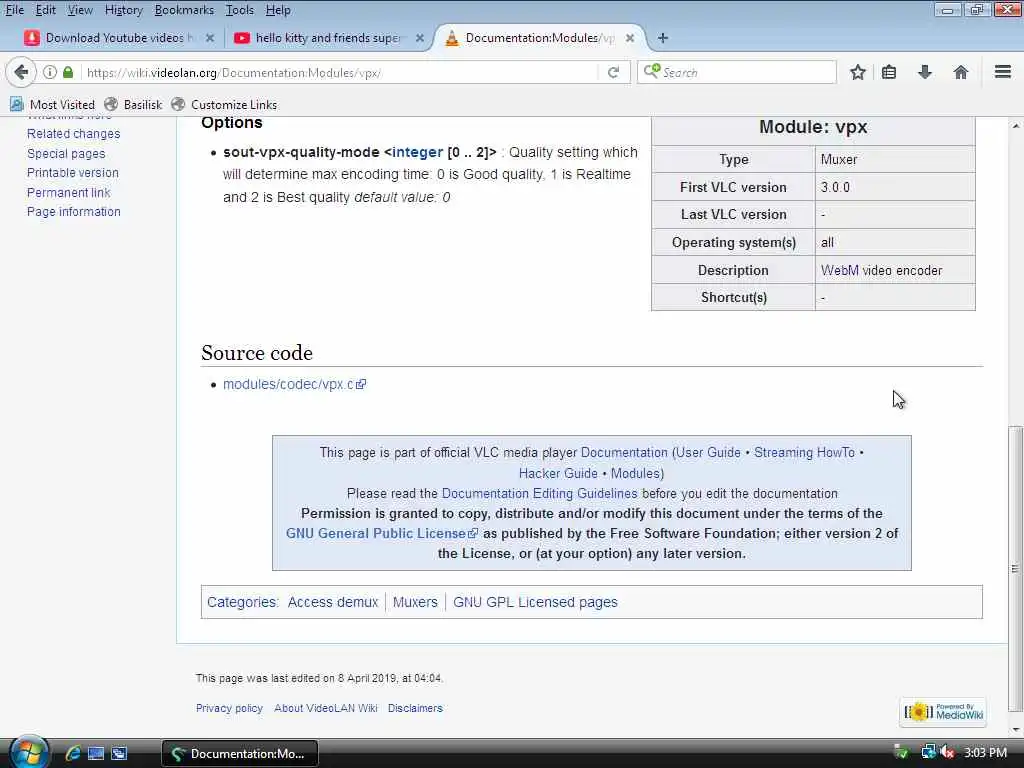This screenshot has height=768, width=1024.
Task: Open Disclaimers footer link
Action: 415,708
